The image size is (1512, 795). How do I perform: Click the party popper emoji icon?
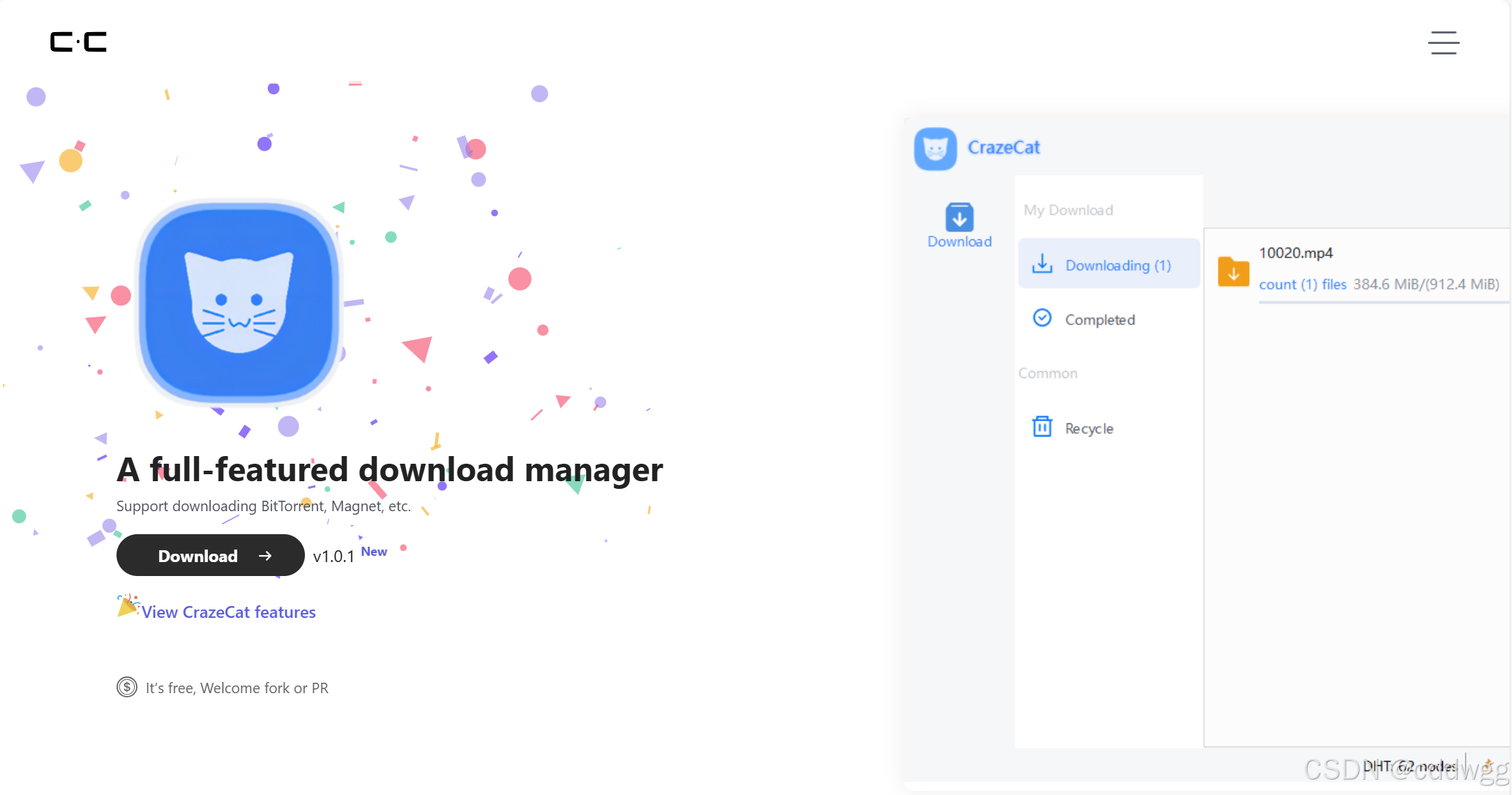click(x=127, y=605)
